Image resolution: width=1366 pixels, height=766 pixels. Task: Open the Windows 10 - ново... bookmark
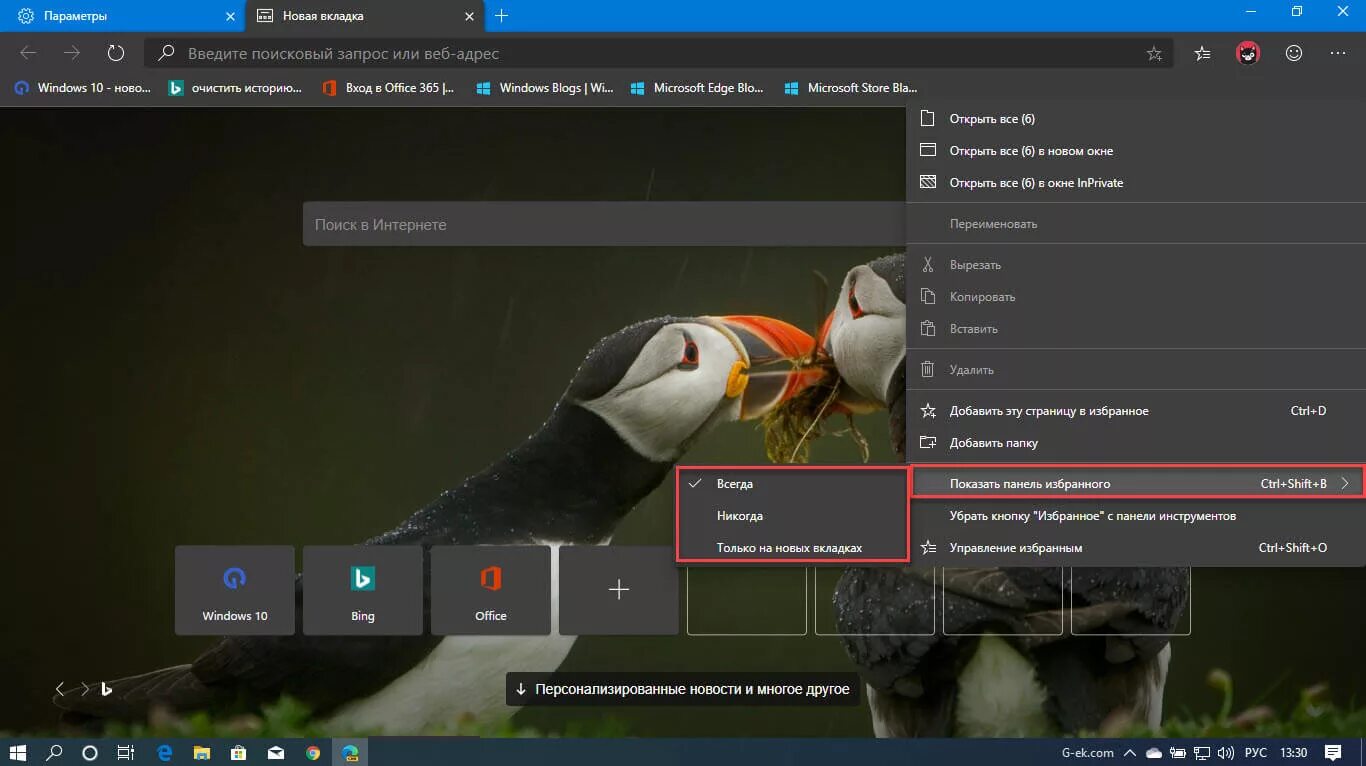tap(83, 88)
